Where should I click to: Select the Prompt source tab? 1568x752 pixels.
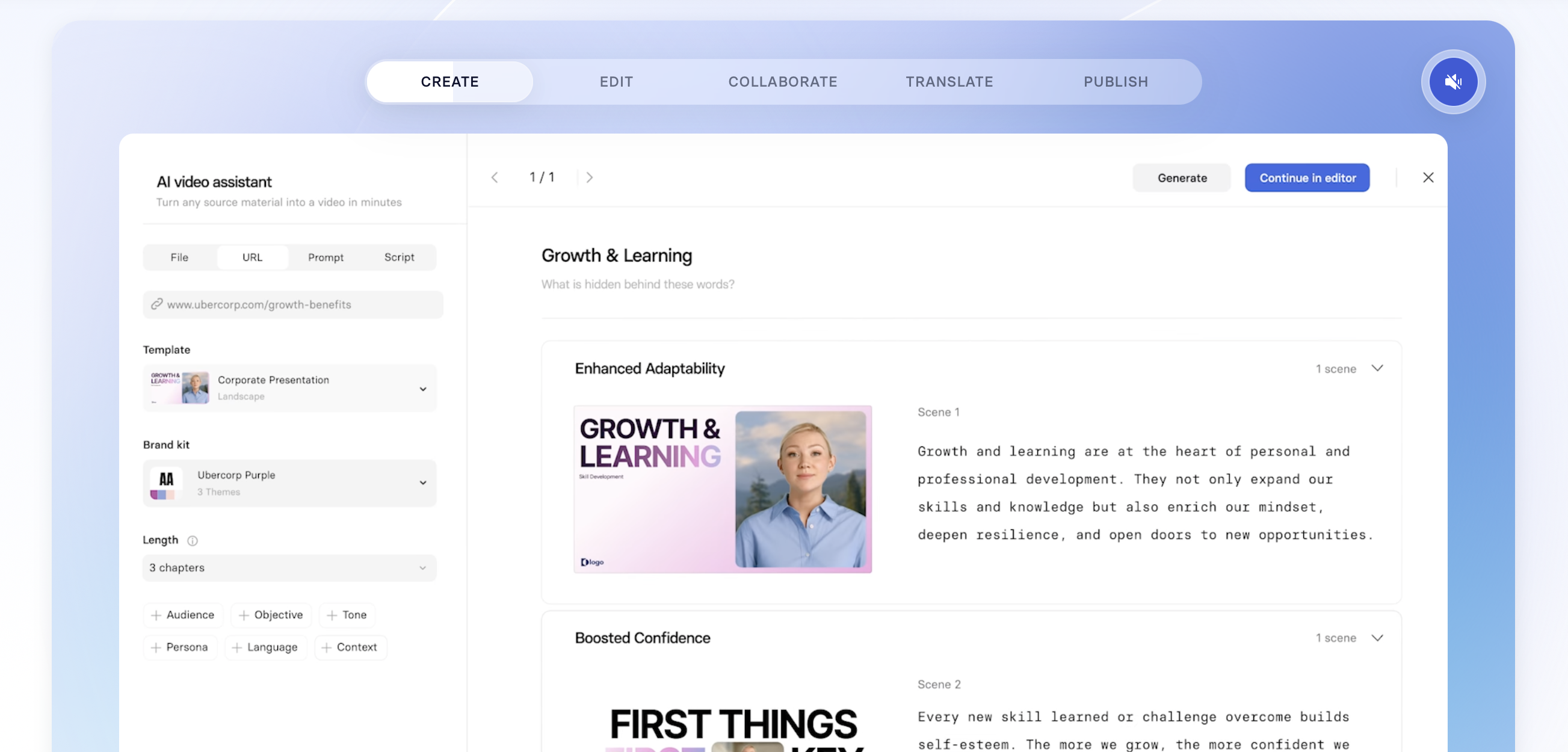pos(326,257)
